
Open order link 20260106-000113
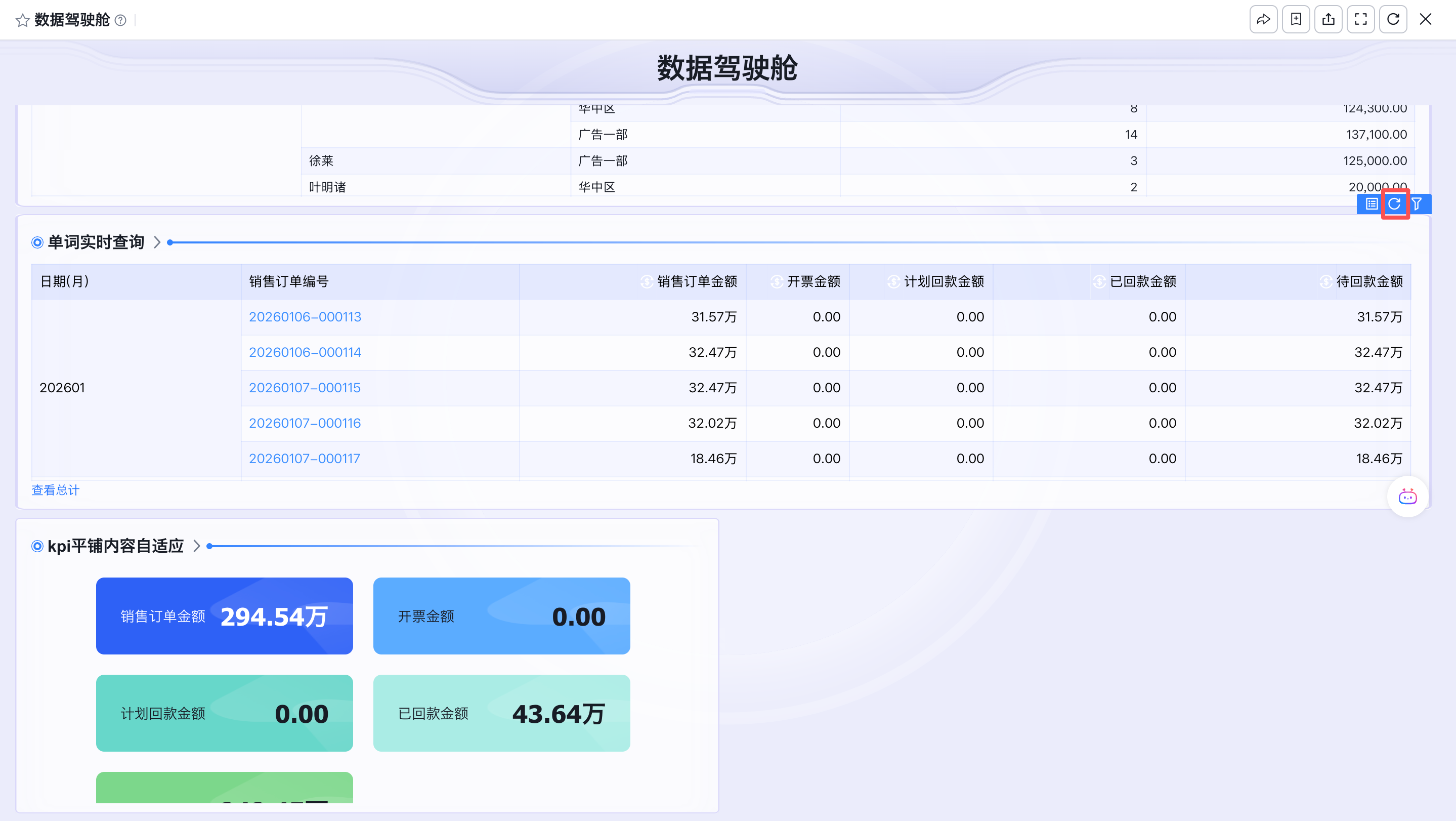pyautogui.click(x=305, y=317)
